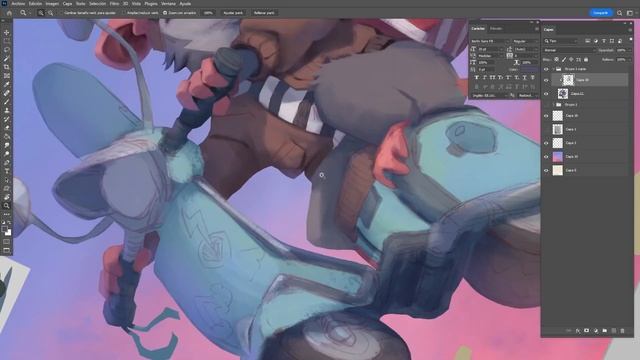Image resolution: width=640 pixels, height=360 pixels.
Task: Select the Move tool
Action: pos(7,32)
